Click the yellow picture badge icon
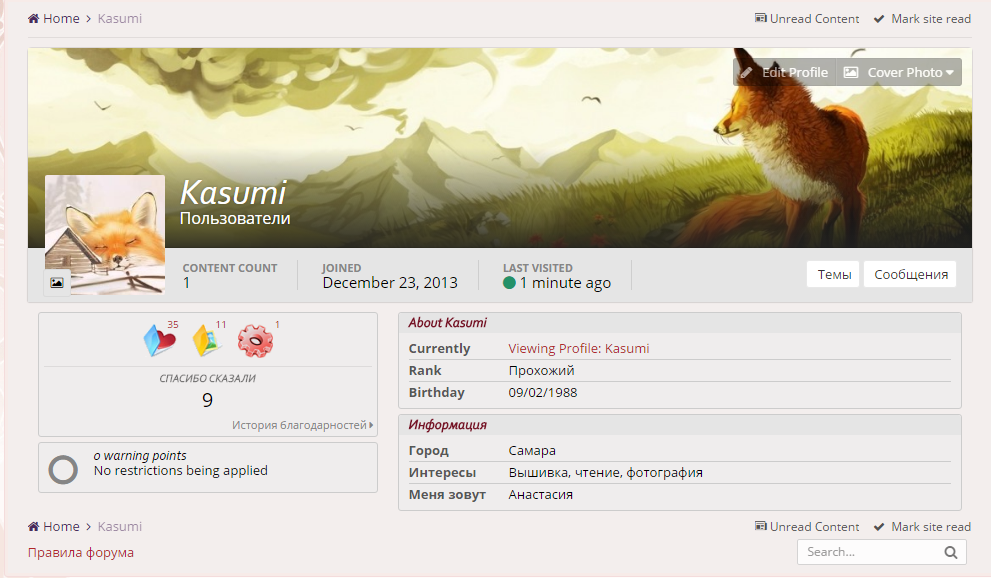This screenshot has width=991, height=578. (x=206, y=341)
